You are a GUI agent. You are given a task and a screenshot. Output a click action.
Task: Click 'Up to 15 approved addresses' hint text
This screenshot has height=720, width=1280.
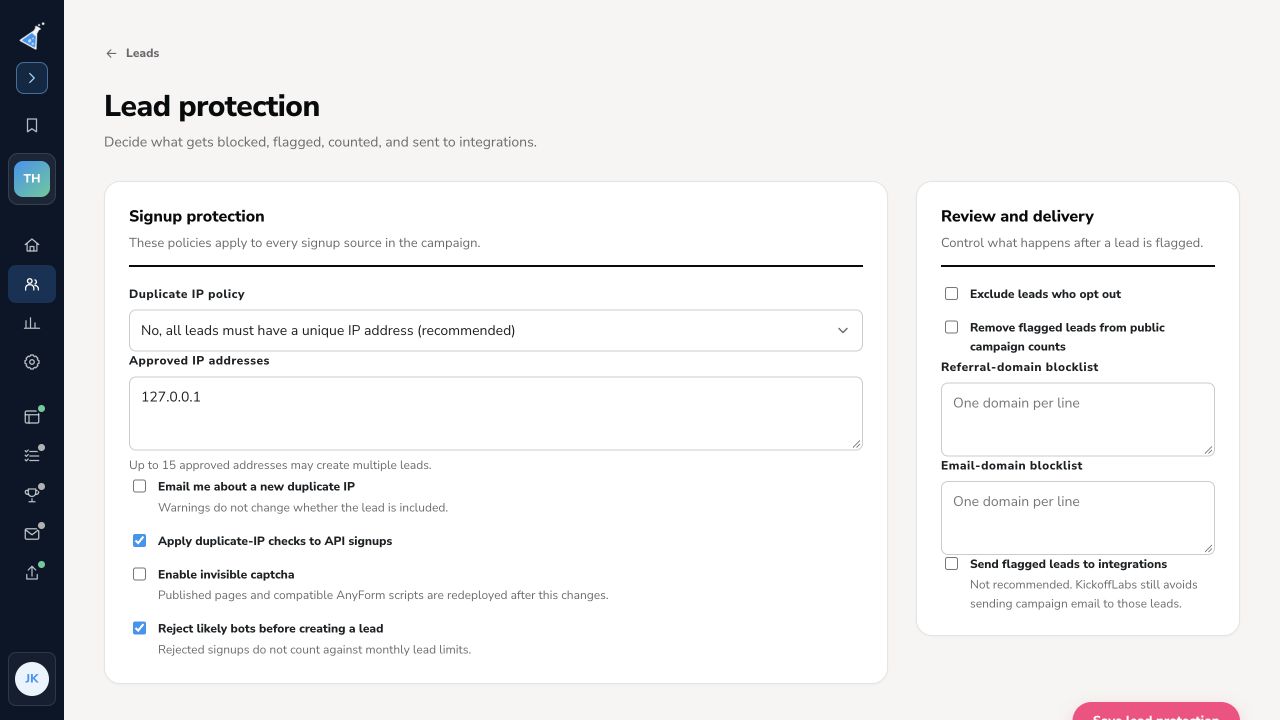pos(280,465)
